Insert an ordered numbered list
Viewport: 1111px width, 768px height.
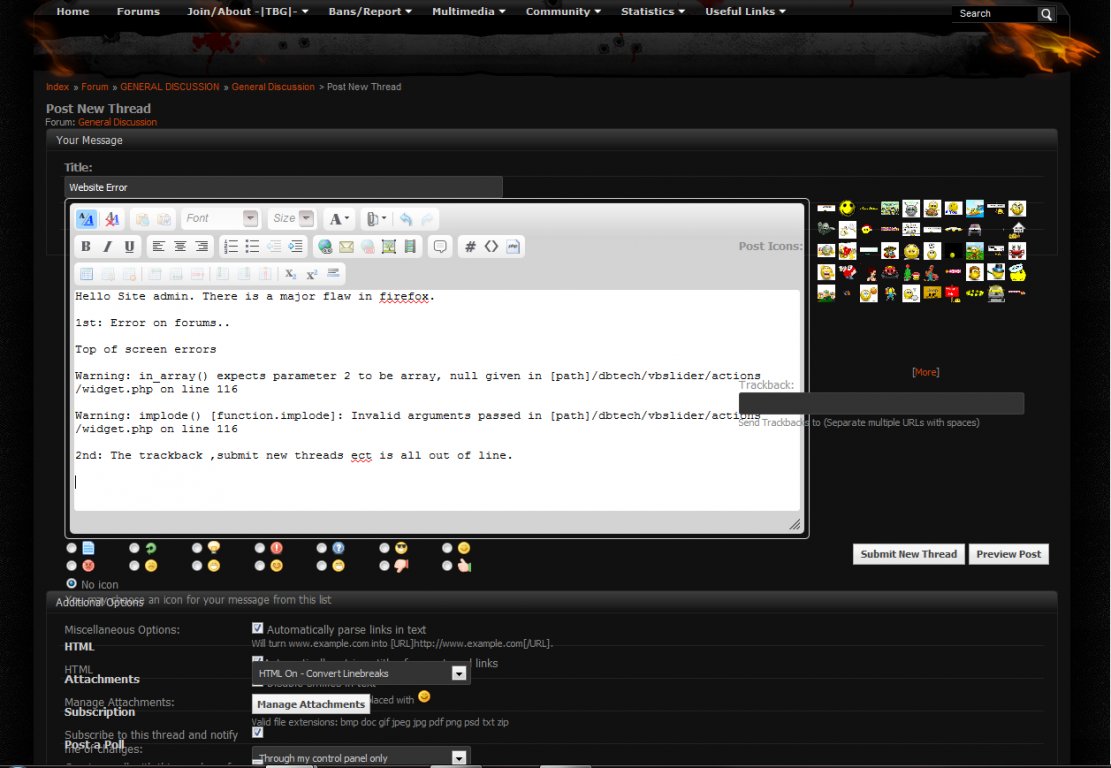(x=231, y=247)
